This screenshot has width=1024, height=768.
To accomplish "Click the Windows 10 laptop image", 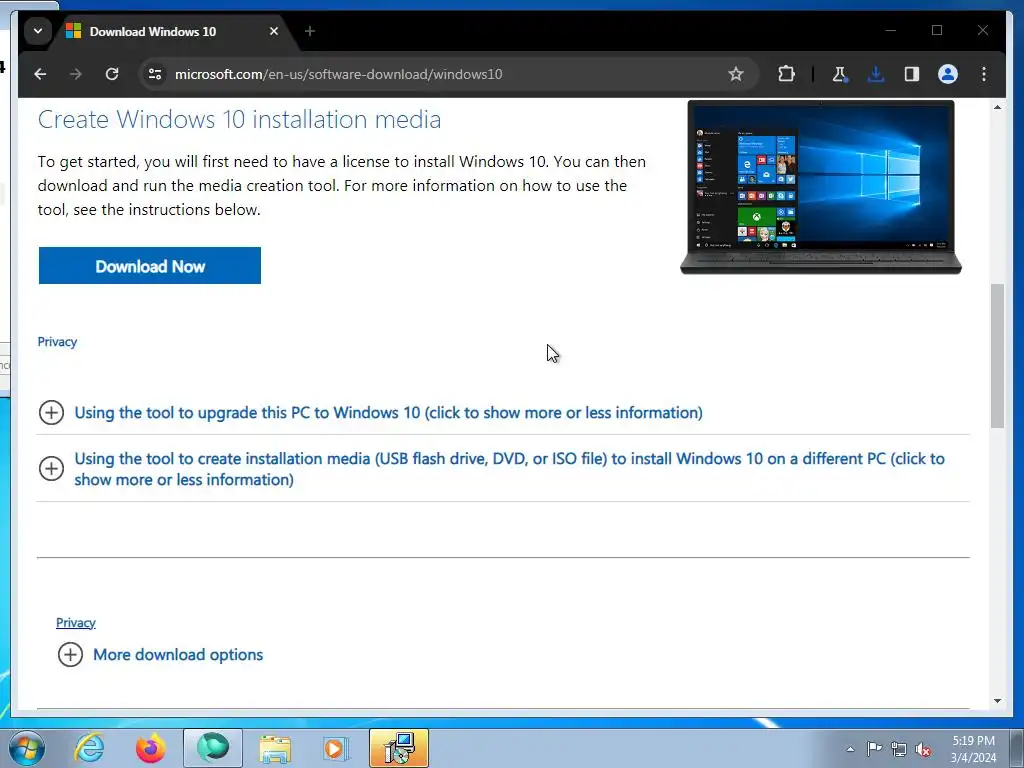I will click(820, 187).
